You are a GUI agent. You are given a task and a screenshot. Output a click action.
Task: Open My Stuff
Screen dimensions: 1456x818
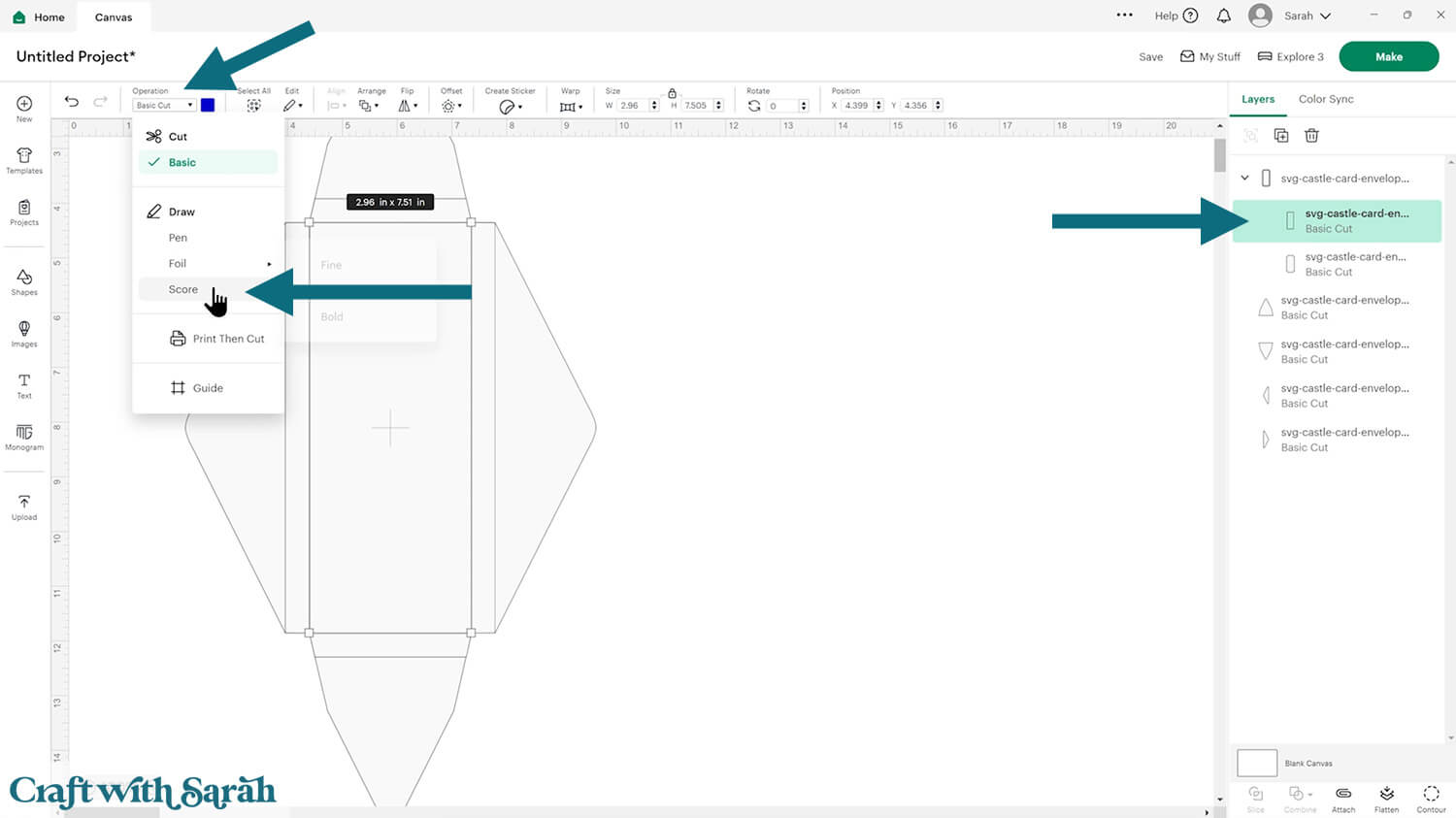(x=1210, y=57)
